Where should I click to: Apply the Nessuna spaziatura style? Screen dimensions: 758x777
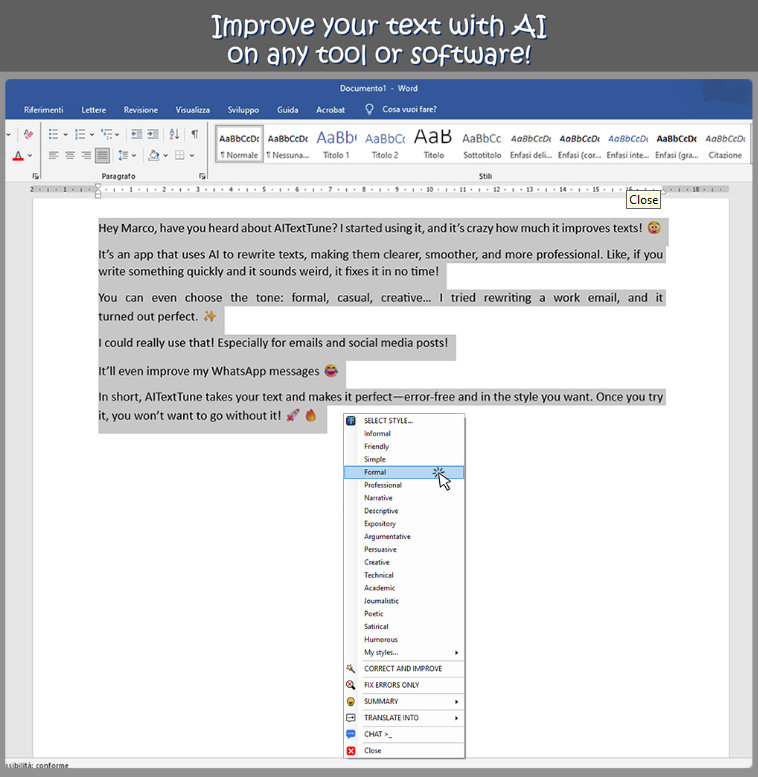point(288,144)
